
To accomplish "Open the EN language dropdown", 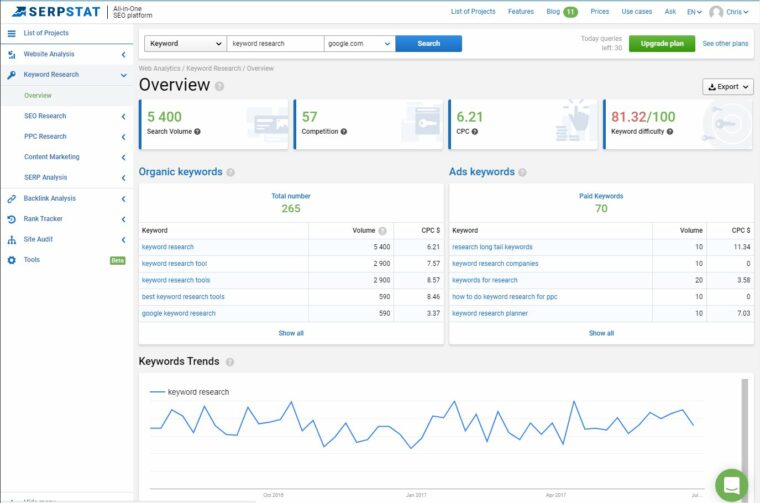I will coord(694,12).
